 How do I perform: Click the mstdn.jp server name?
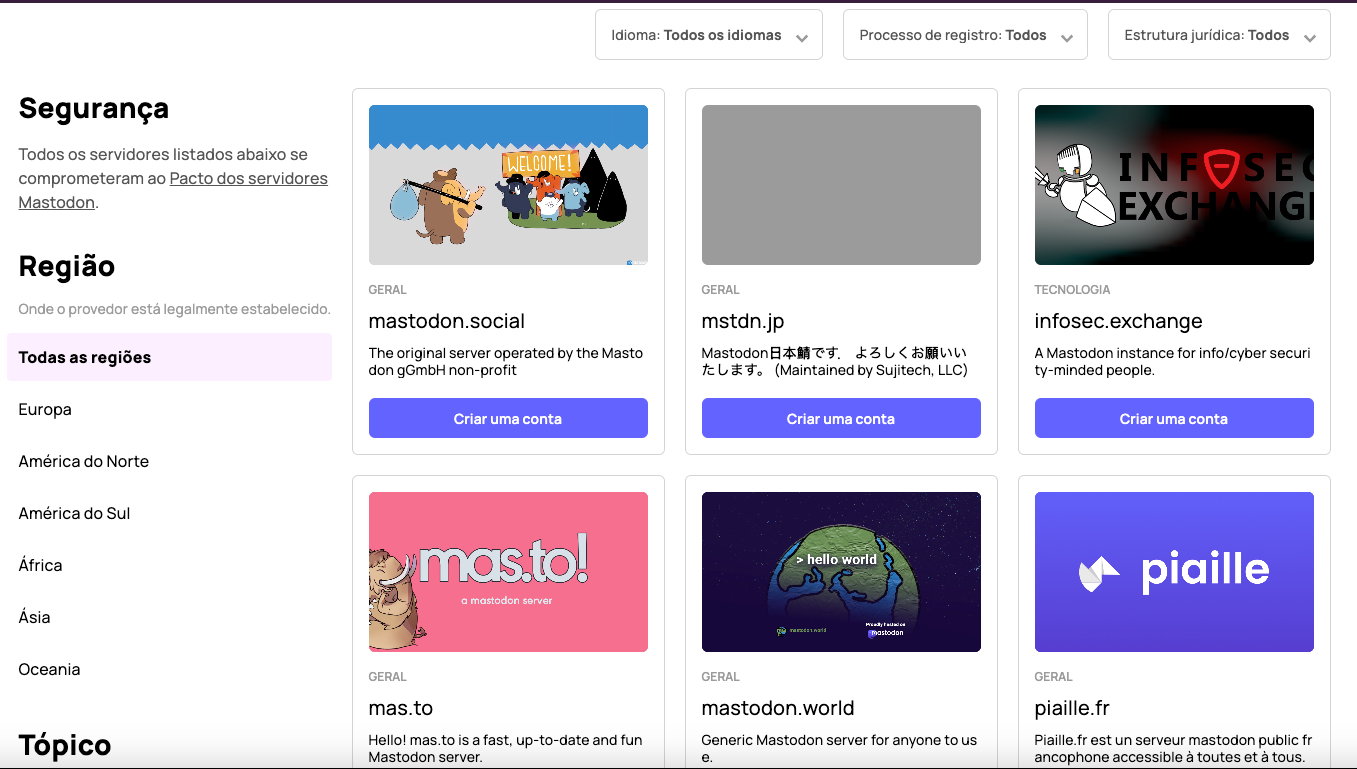point(743,321)
